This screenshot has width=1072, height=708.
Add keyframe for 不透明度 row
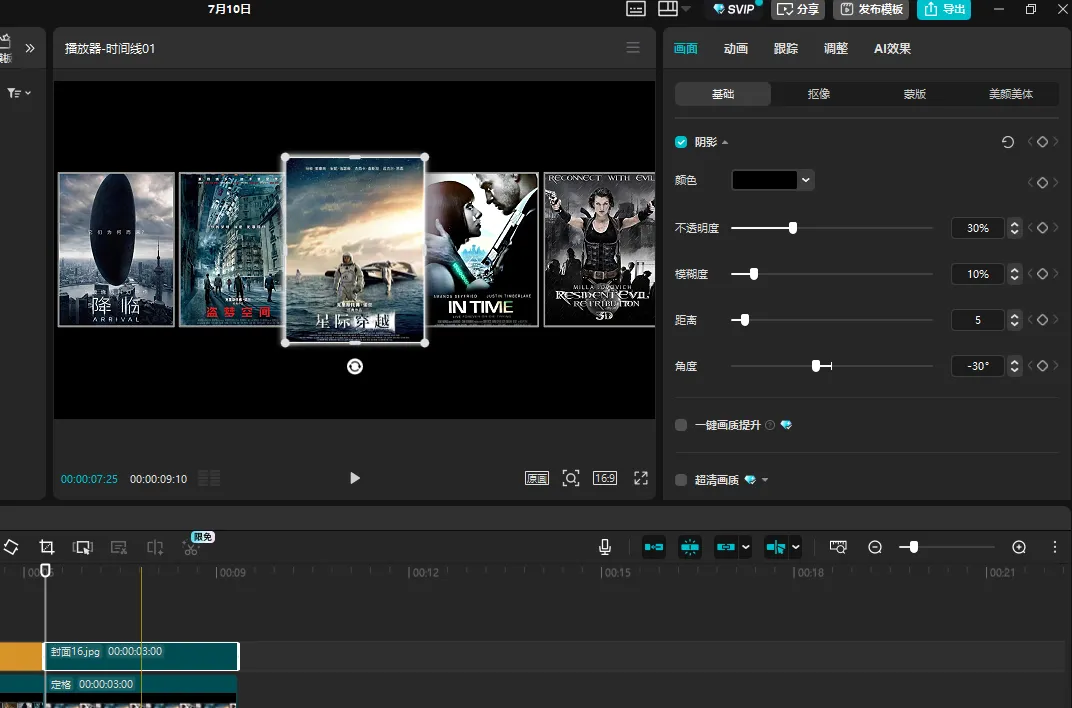[1042, 228]
